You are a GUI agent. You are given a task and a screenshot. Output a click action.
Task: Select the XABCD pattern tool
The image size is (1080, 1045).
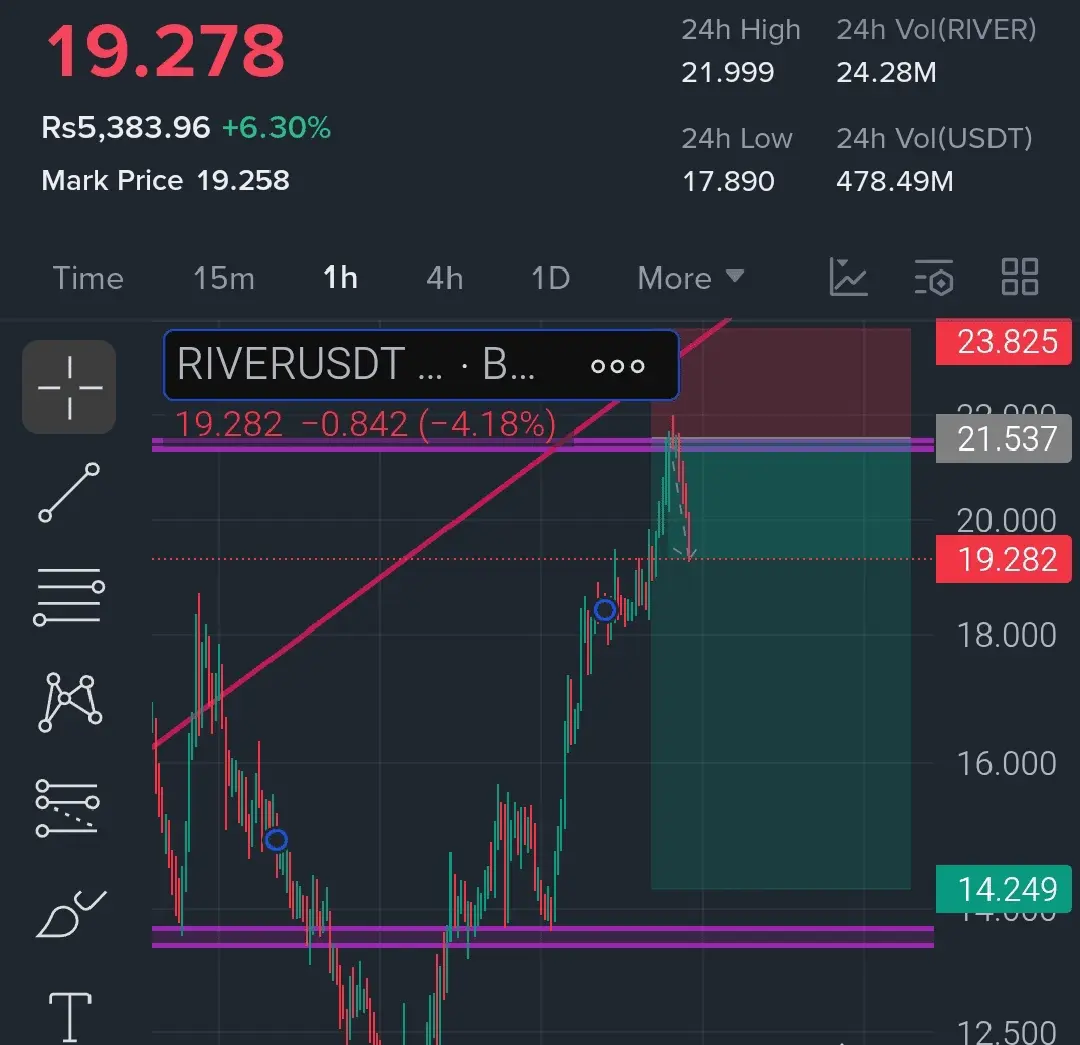click(70, 702)
